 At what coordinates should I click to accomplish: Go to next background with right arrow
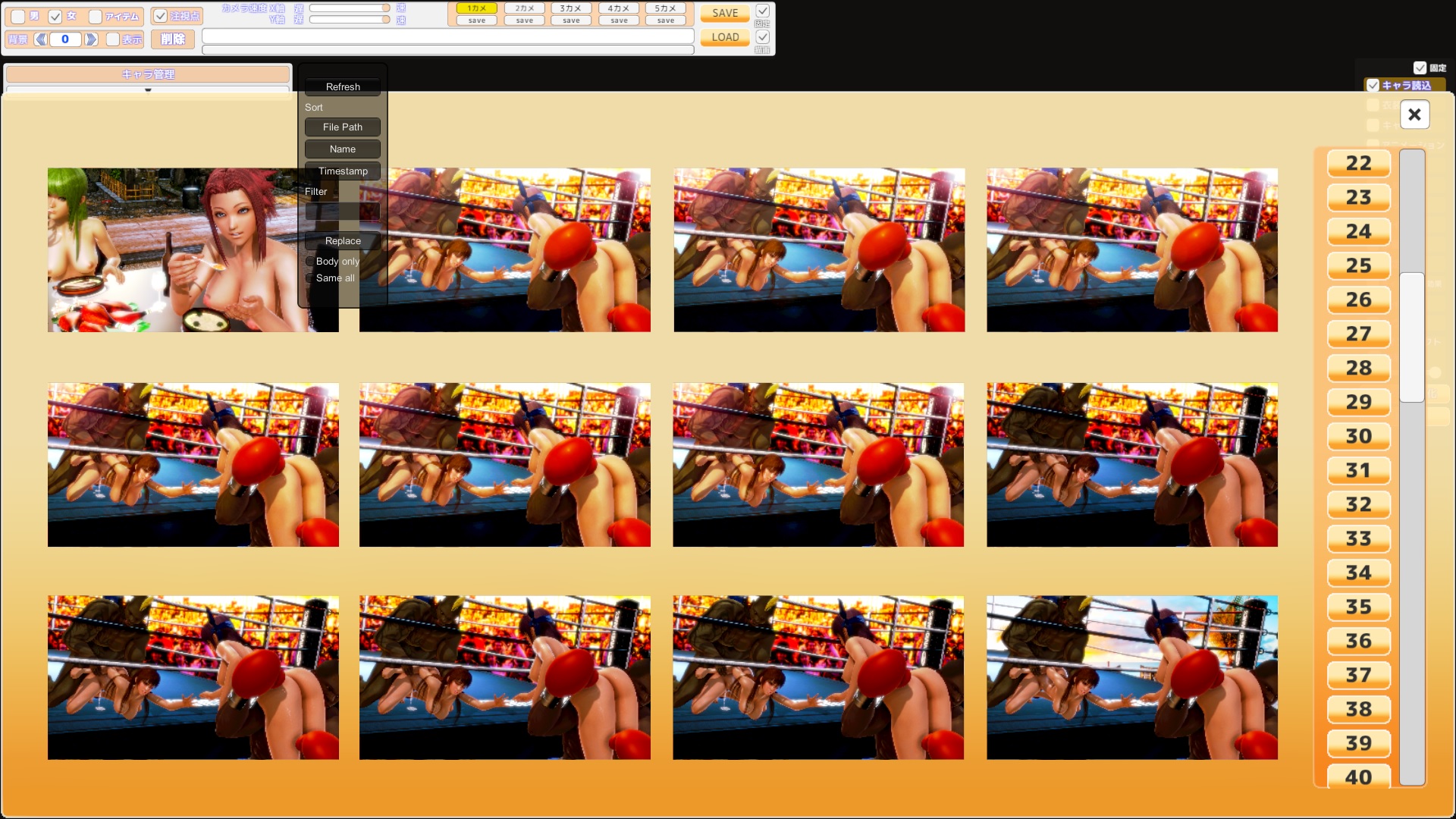coord(91,39)
